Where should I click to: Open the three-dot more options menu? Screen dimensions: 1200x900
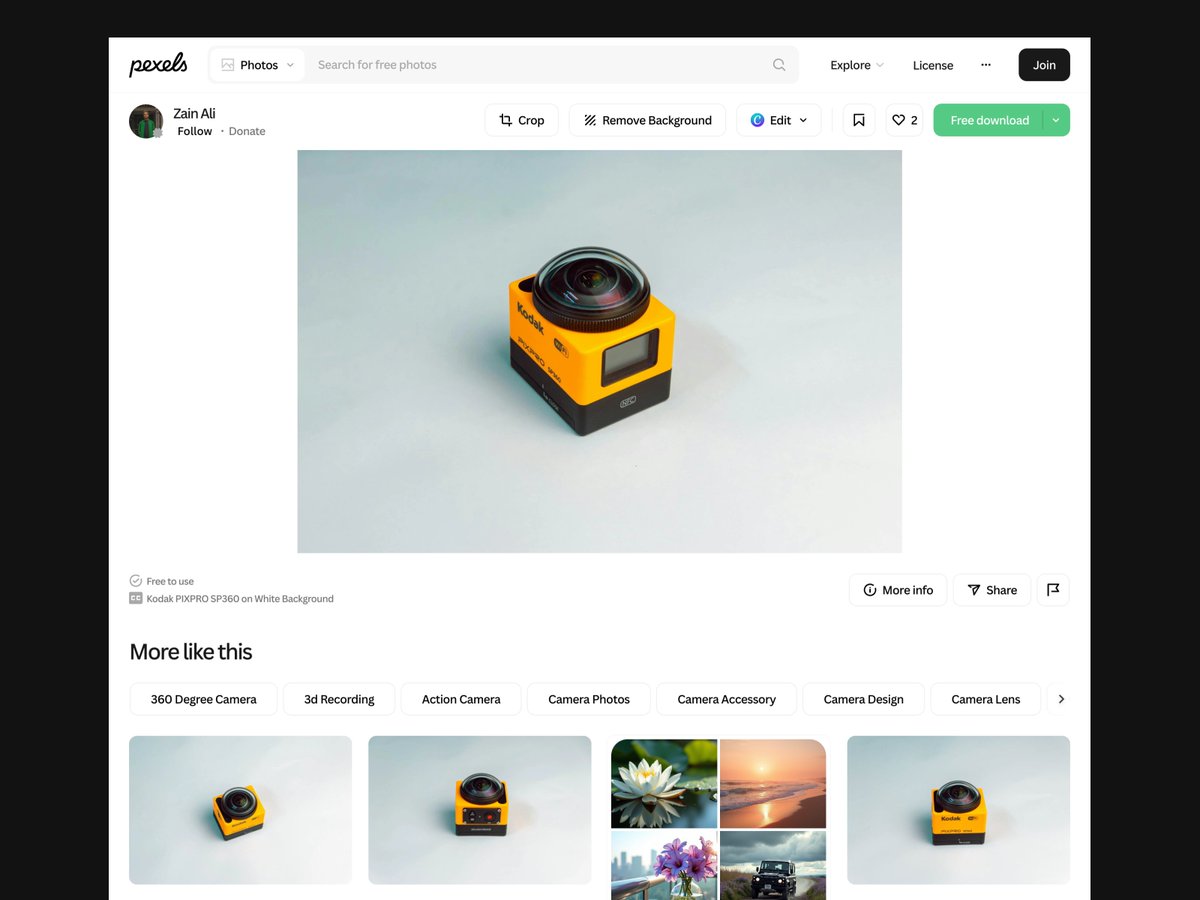[x=986, y=65]
